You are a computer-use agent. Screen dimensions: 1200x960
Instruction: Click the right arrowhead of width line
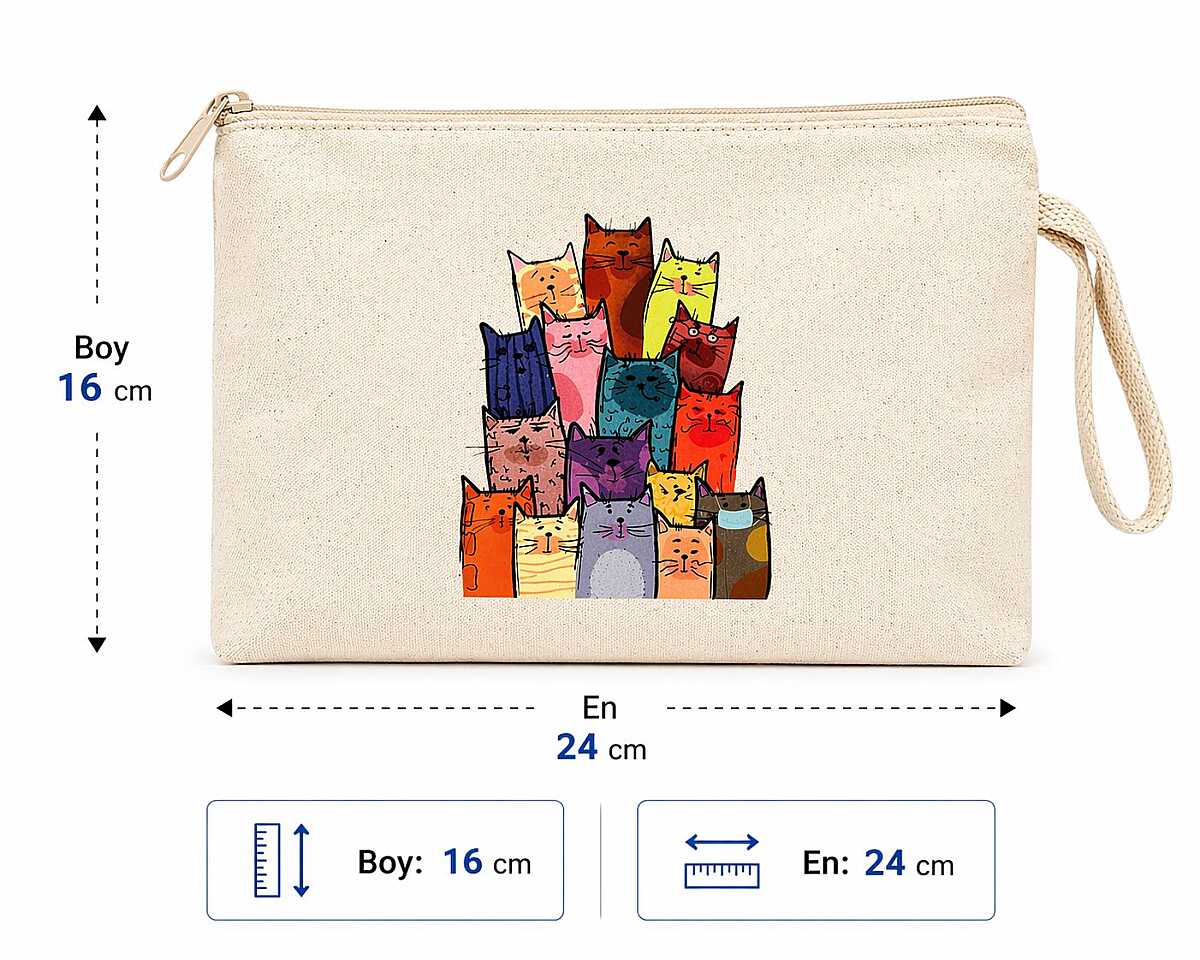pyautogui.click(x=1007, y=708)
